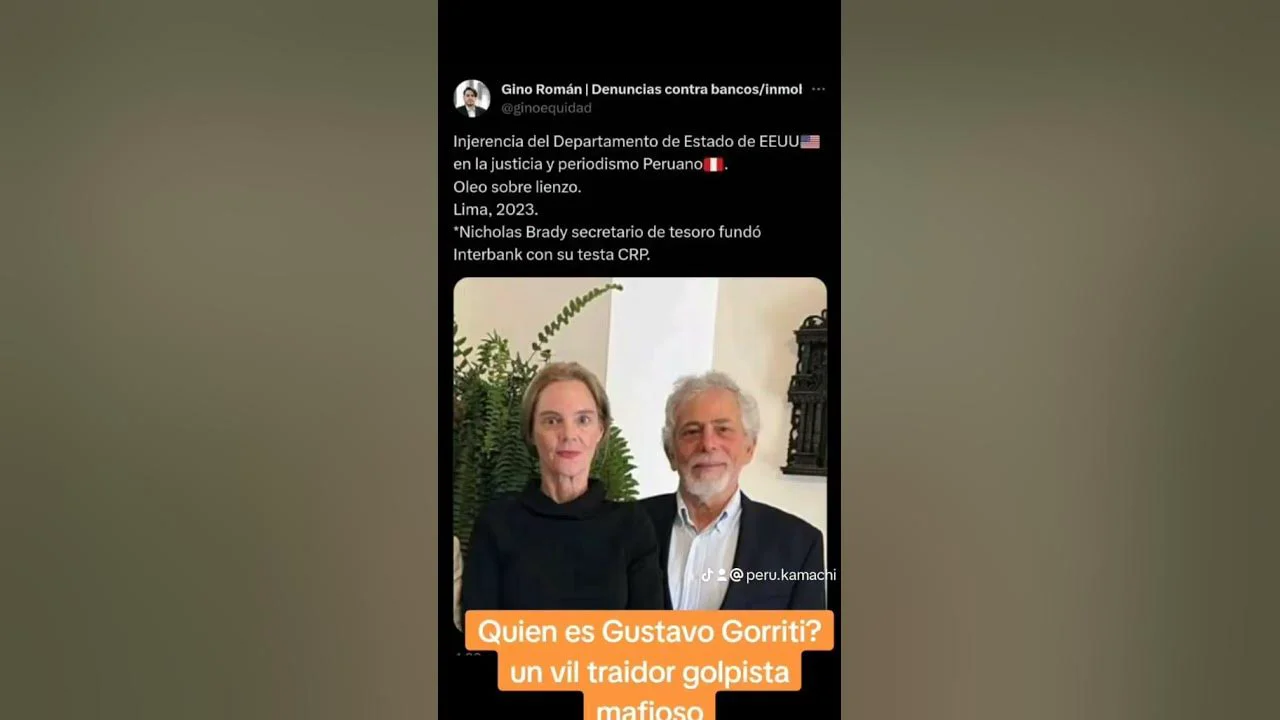
Task: Click the TikTok logo watermark
Action: tap(707, 575)
